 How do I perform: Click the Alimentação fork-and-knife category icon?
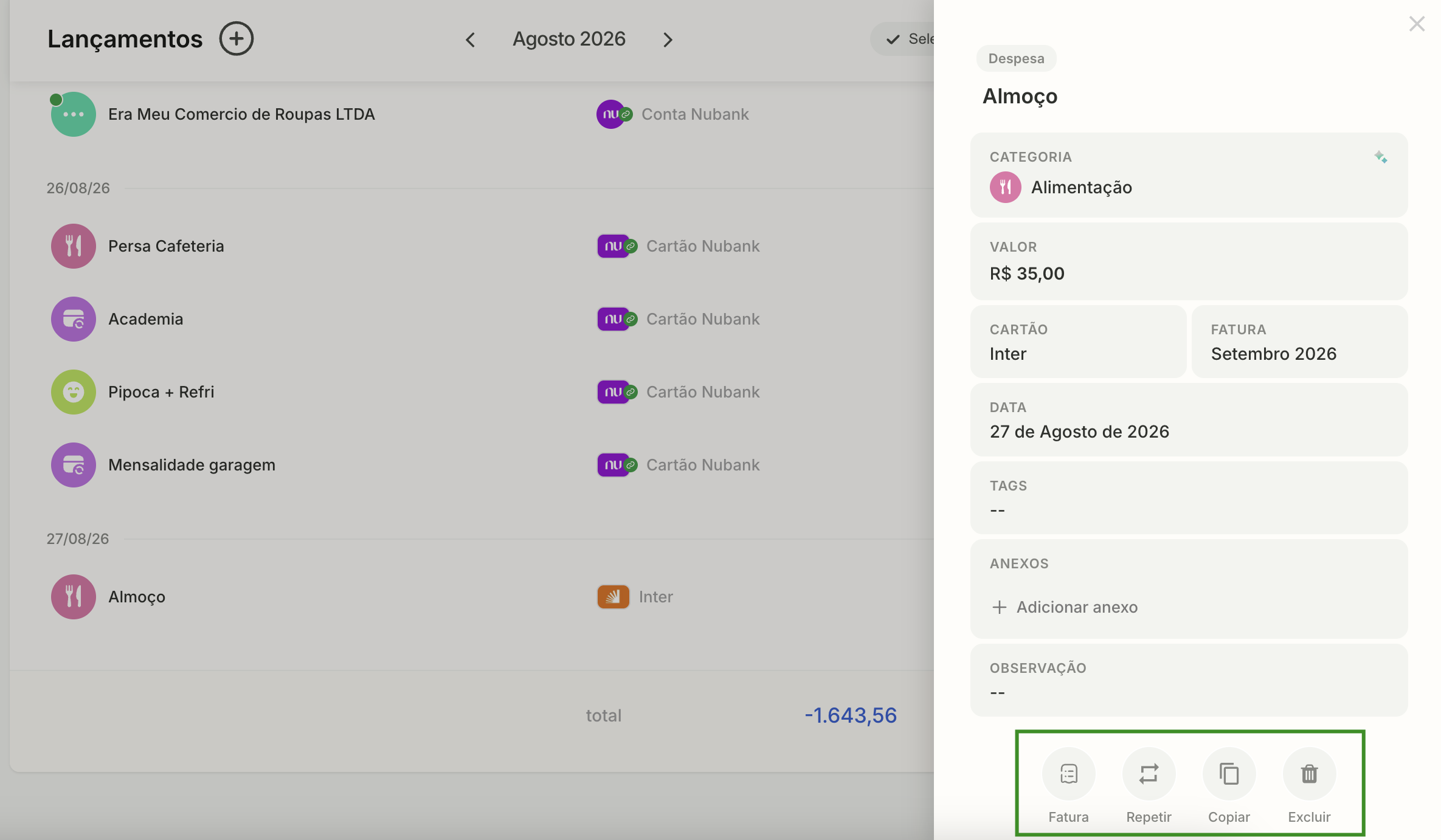coord(1005,187)
